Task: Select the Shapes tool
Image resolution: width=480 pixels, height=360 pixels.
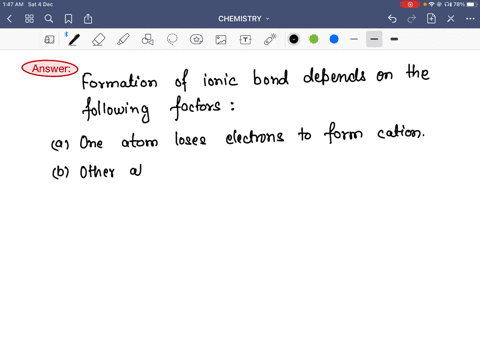Action: coord(147,40)
